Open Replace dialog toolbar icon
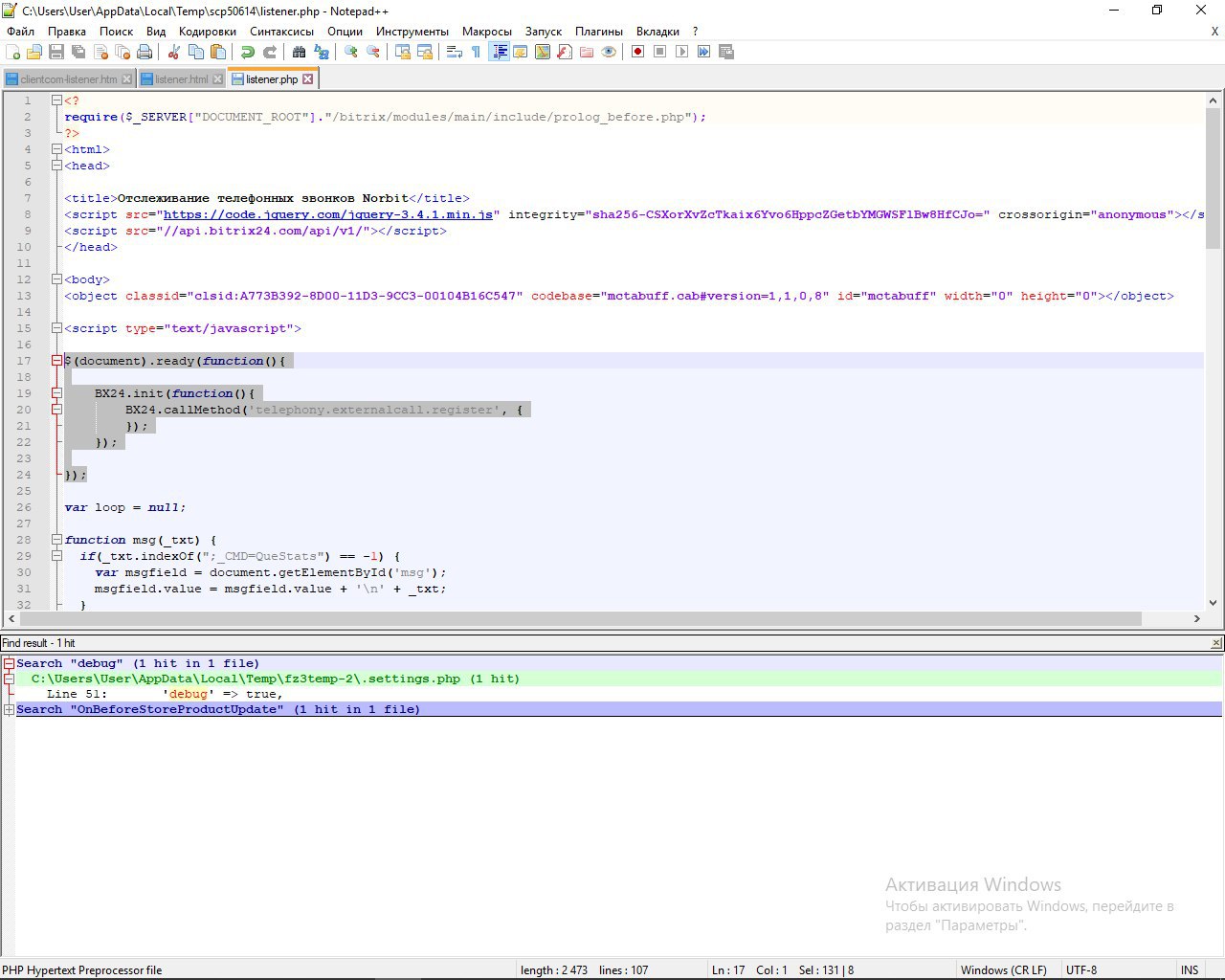The image size is (1225, 980). pos(322,52)
